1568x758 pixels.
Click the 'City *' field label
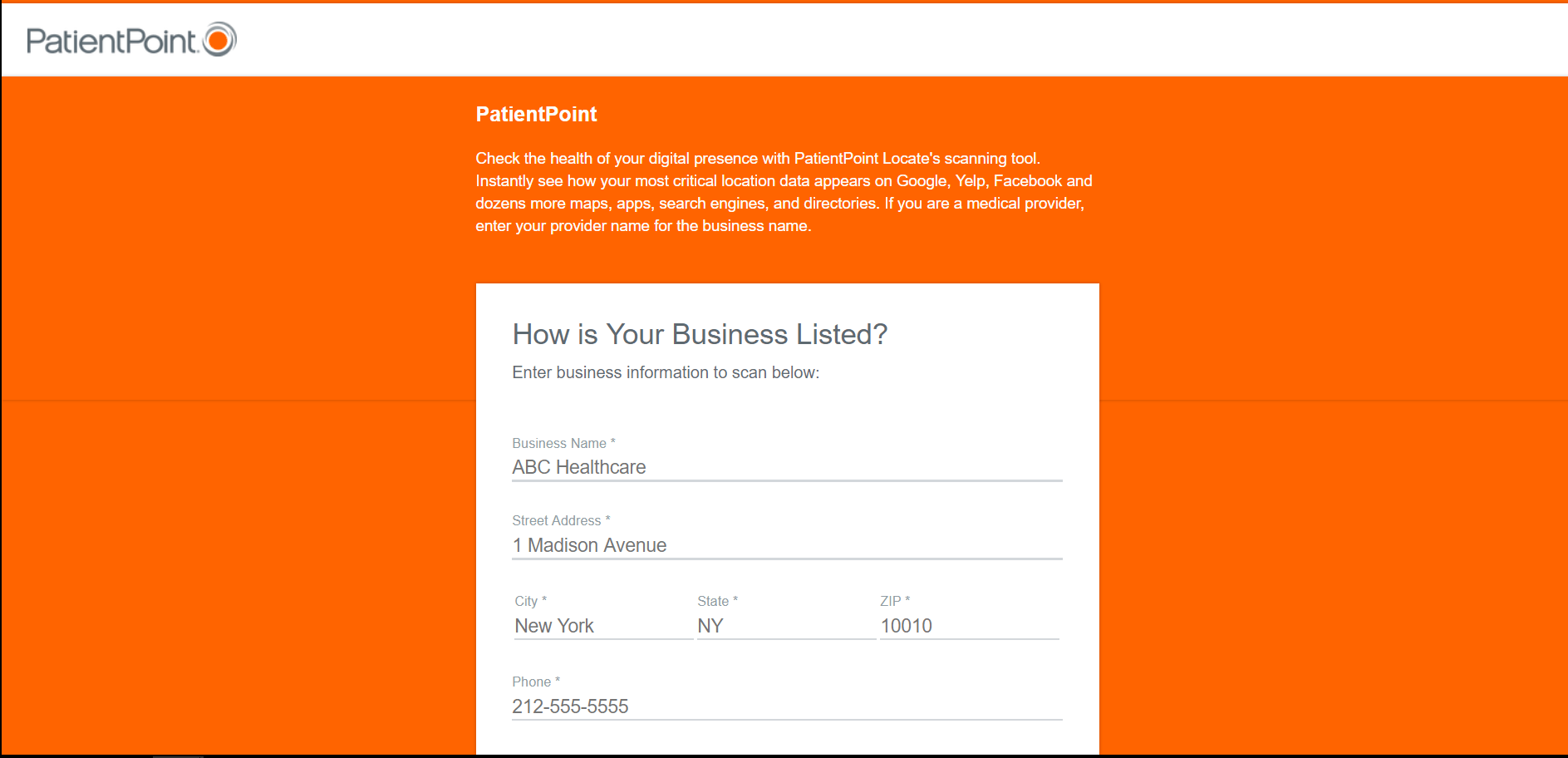[530, 601]
